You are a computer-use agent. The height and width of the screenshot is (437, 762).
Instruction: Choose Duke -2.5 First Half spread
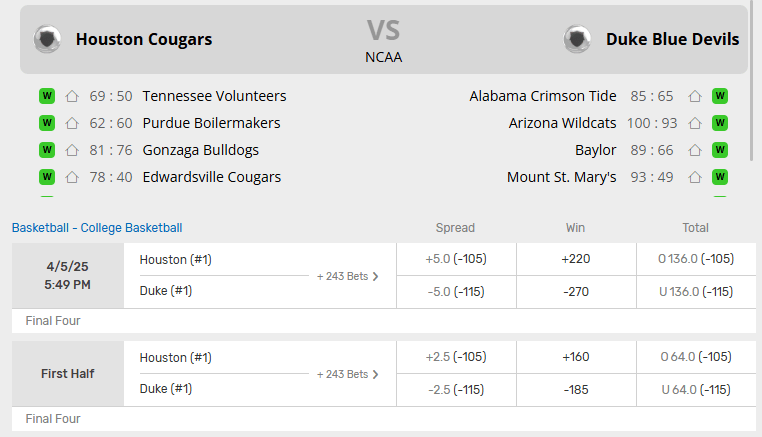point(456,390)
